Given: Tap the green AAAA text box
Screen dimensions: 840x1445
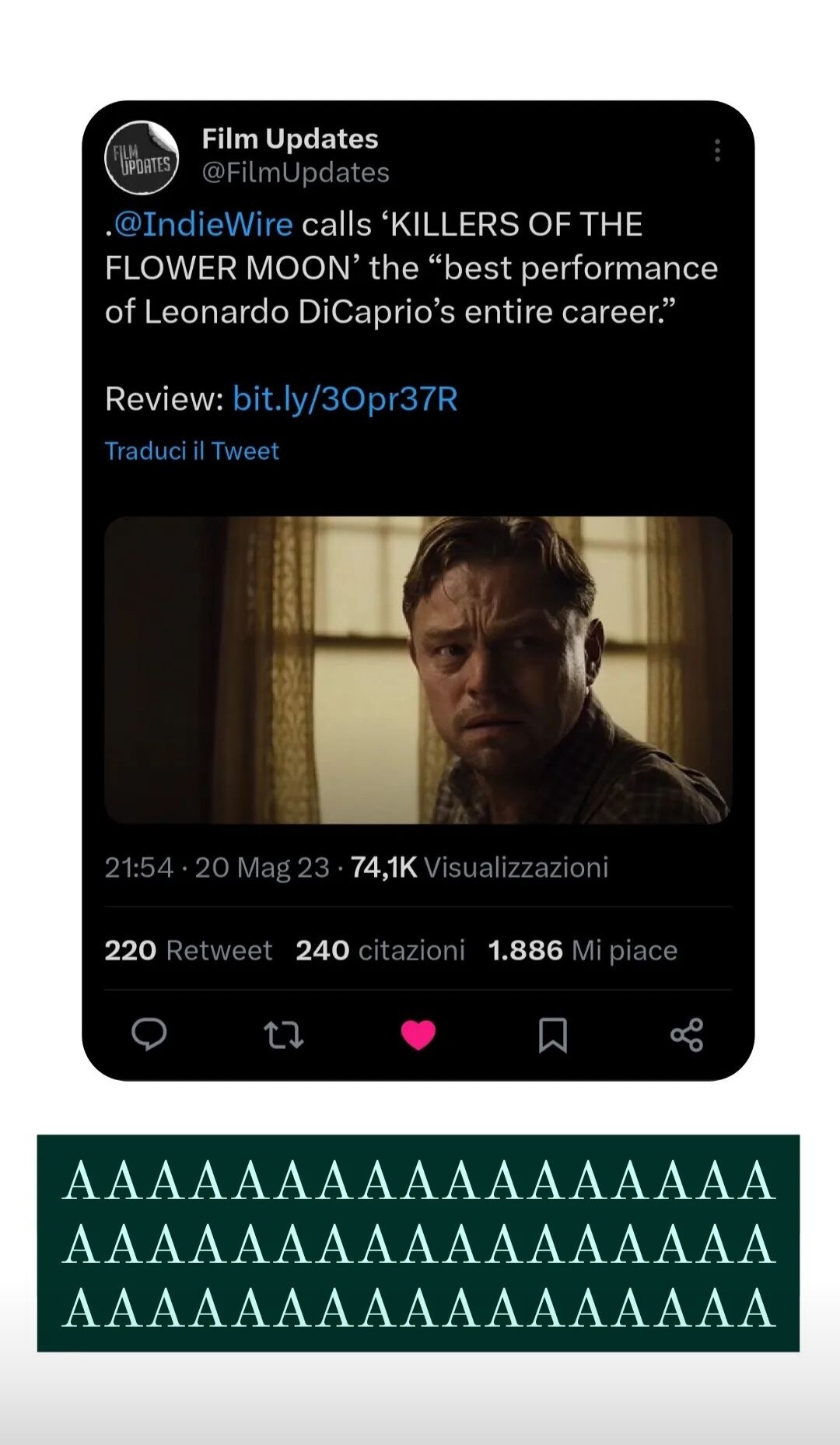Looking at the screenshot, I should click(418, 1243).
